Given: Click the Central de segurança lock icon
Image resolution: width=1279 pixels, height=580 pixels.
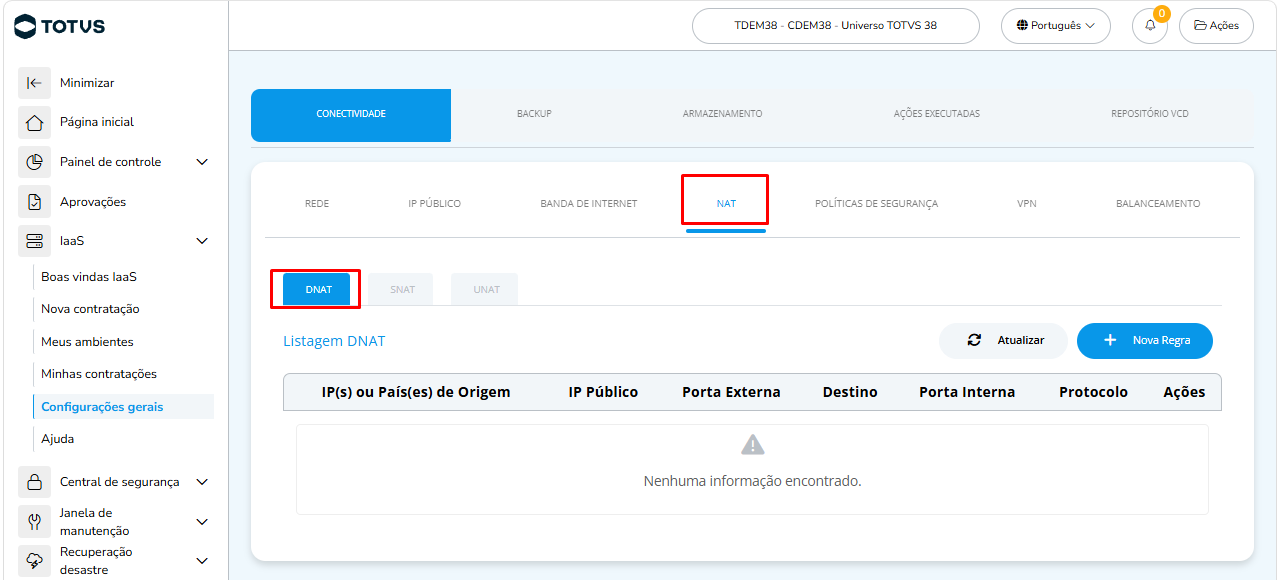Looking at the screenshot, I should [34, 482].
